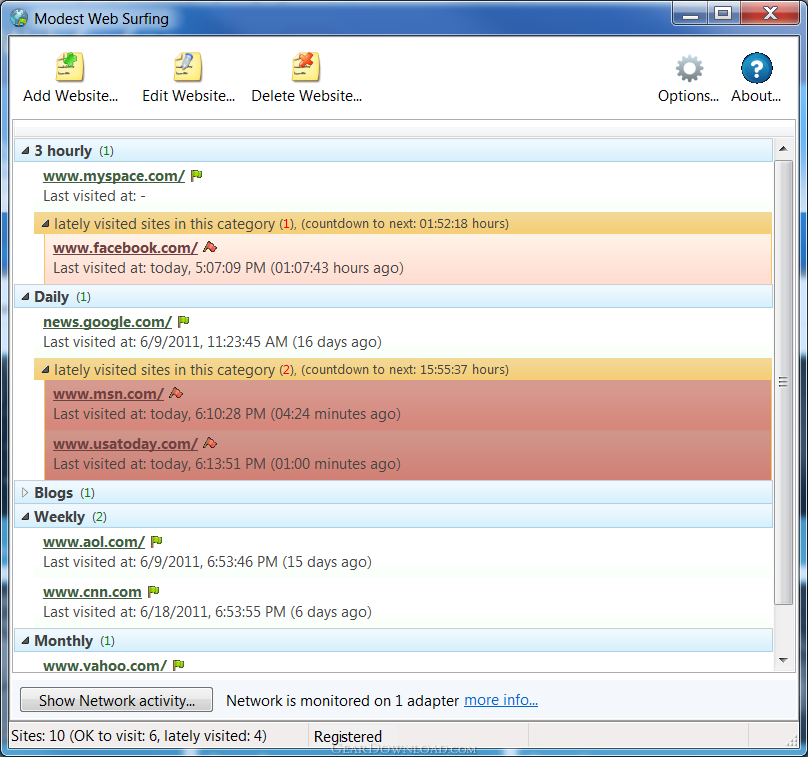The height and width of the screenshot is (757, 808).
Task: Click the Edit Website pencil icon
Action: (x=188, y=67)
